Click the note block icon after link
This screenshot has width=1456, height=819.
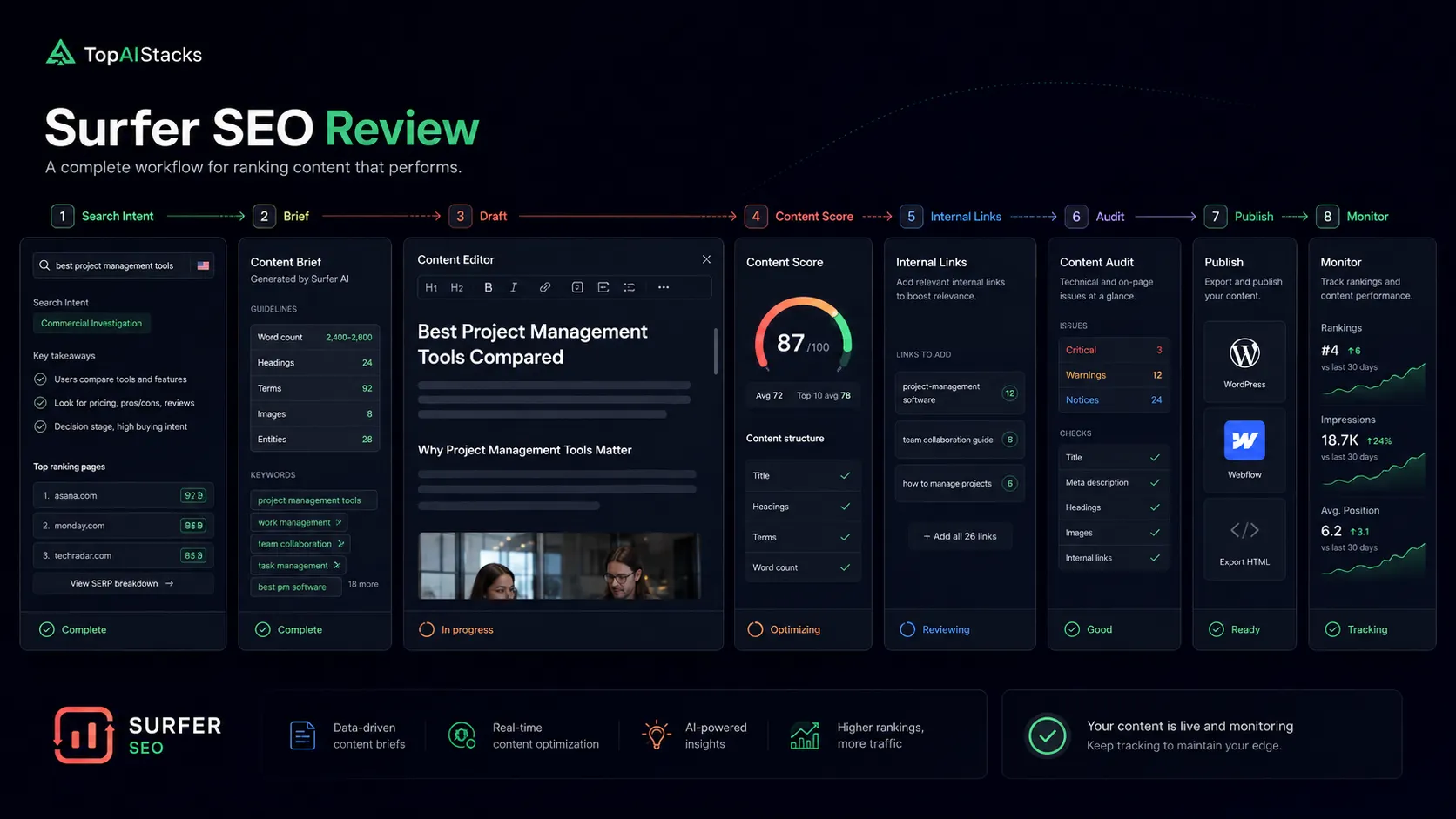[577, 287]
